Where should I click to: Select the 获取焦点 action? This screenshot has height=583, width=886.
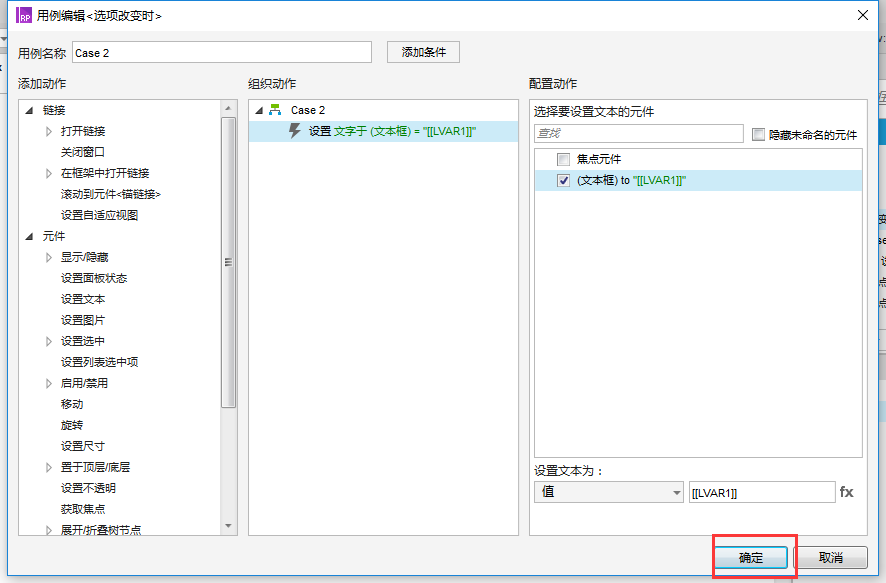pos(82,509)
